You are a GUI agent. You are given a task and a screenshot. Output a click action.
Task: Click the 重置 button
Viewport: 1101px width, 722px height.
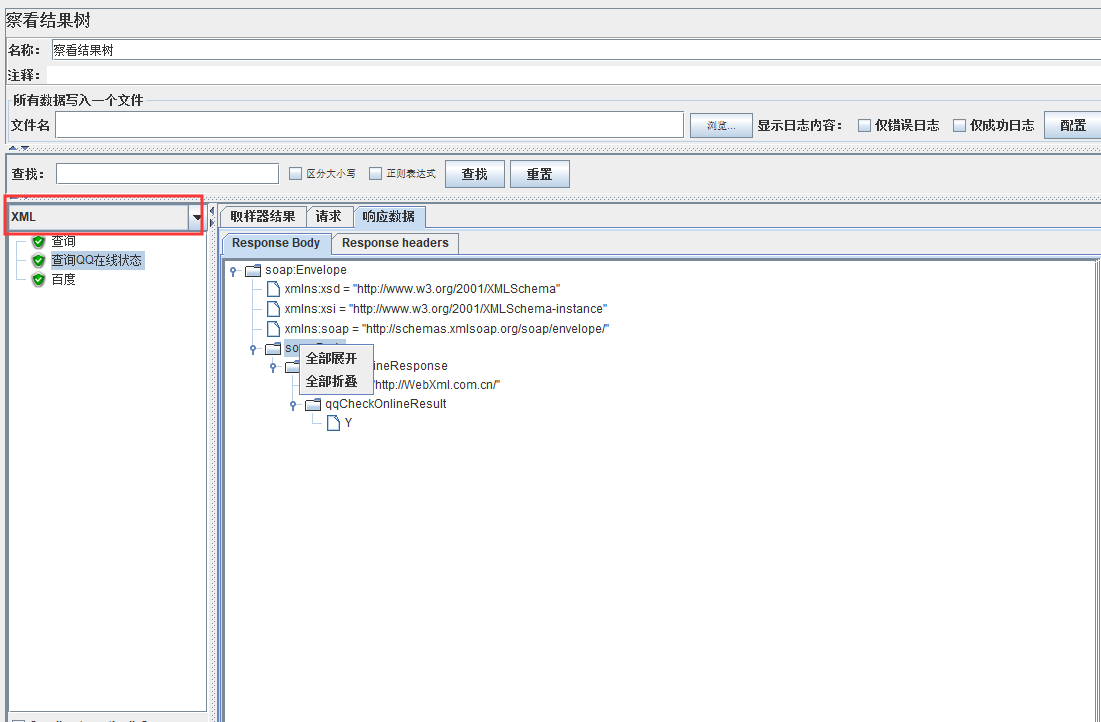click(539, 174)
